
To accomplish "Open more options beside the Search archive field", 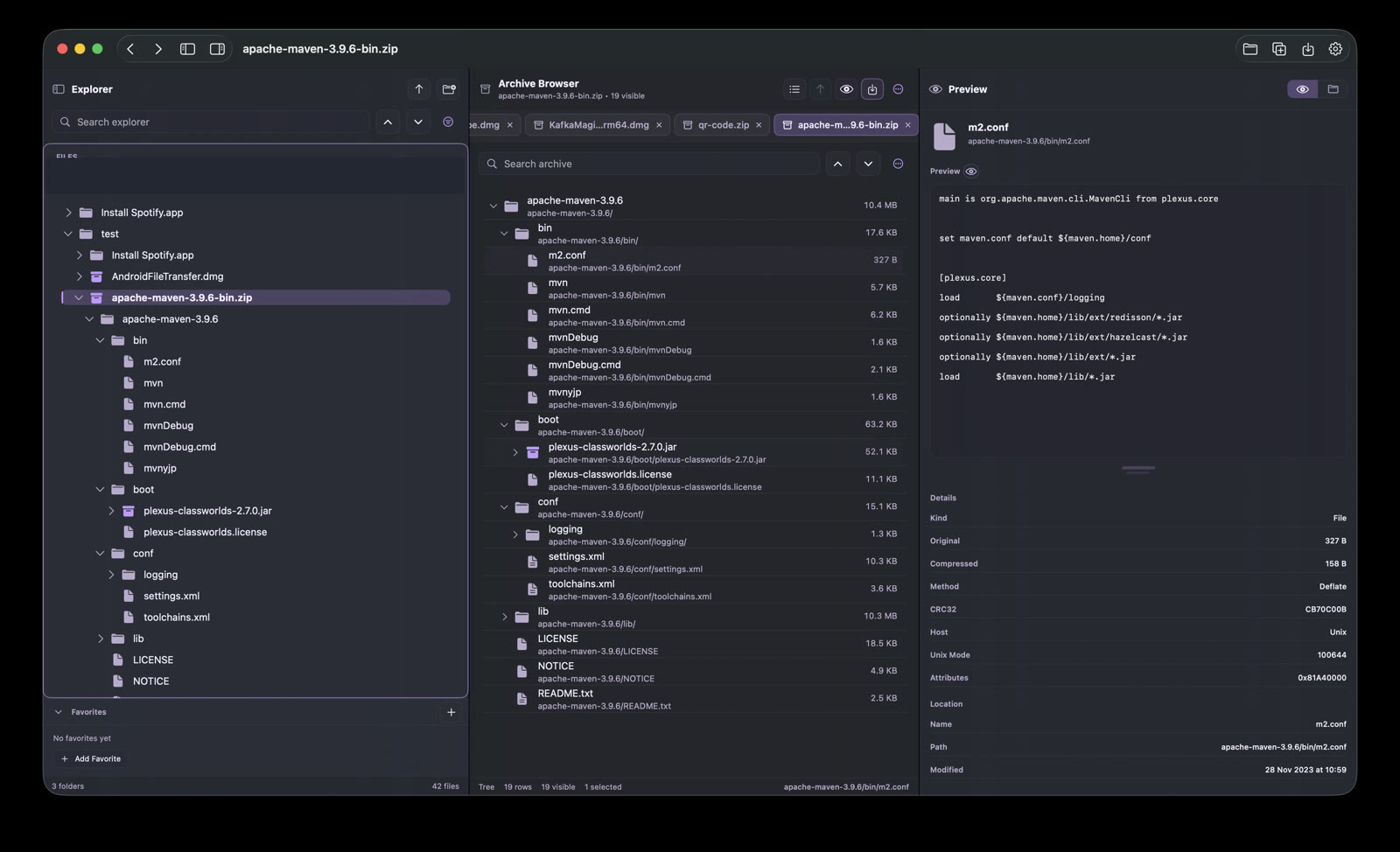I will [x=898, y=164].
